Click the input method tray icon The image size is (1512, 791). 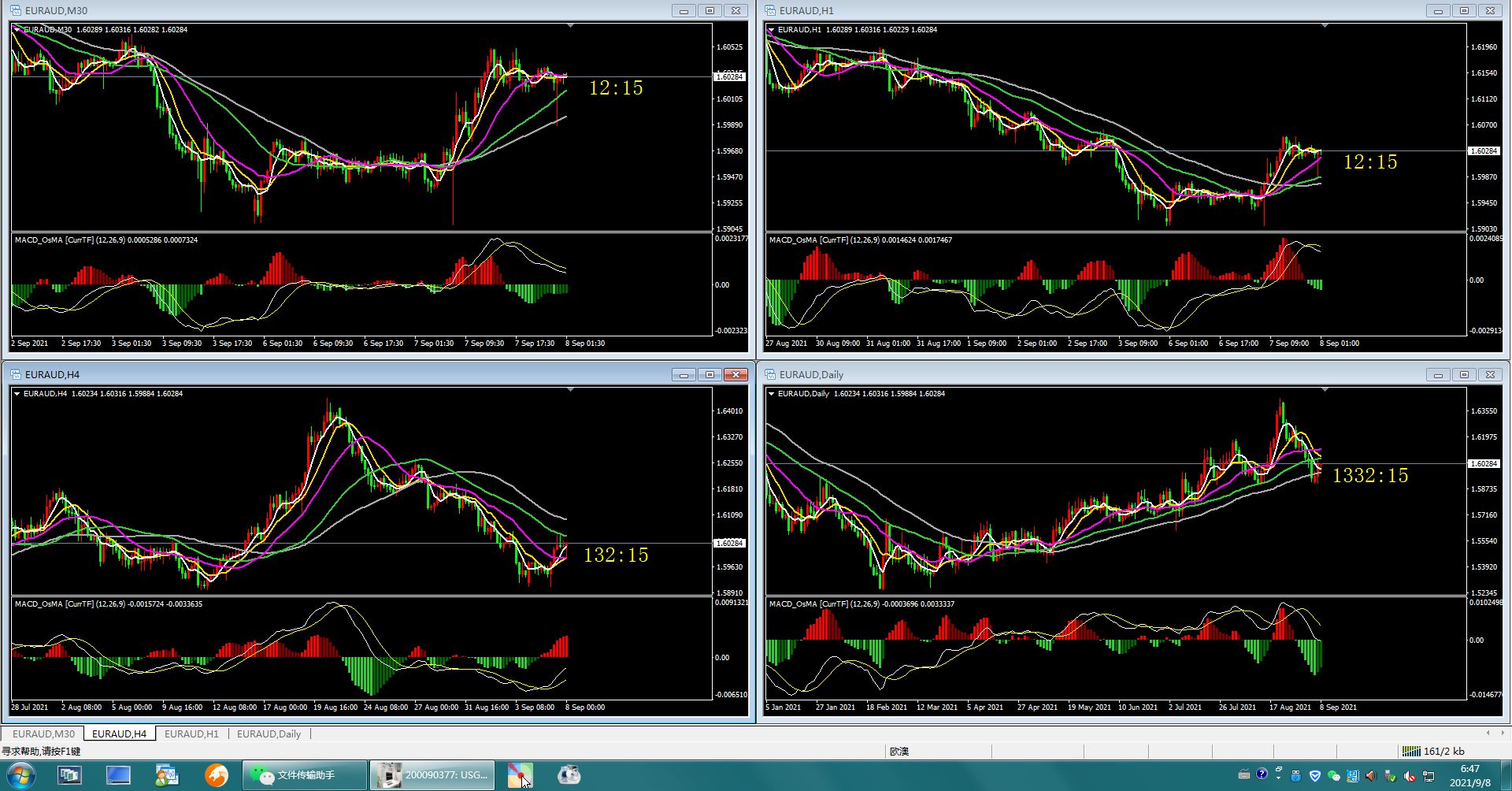(x=1353, y=776)
